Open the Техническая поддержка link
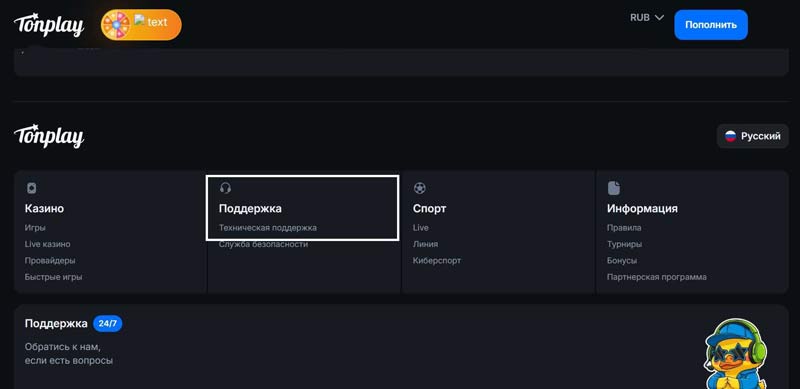The image size is (800, 389). [268, 228]
